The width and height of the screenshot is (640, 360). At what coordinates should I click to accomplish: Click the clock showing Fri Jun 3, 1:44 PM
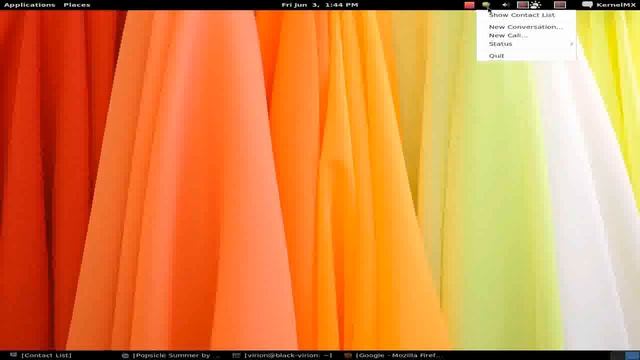pos(320,5)
